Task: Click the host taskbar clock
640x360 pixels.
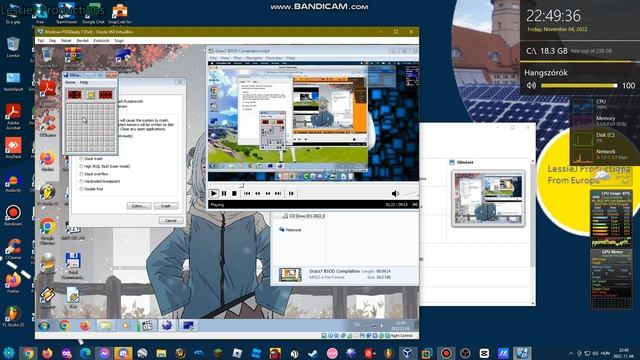Action: pos(624,353)
